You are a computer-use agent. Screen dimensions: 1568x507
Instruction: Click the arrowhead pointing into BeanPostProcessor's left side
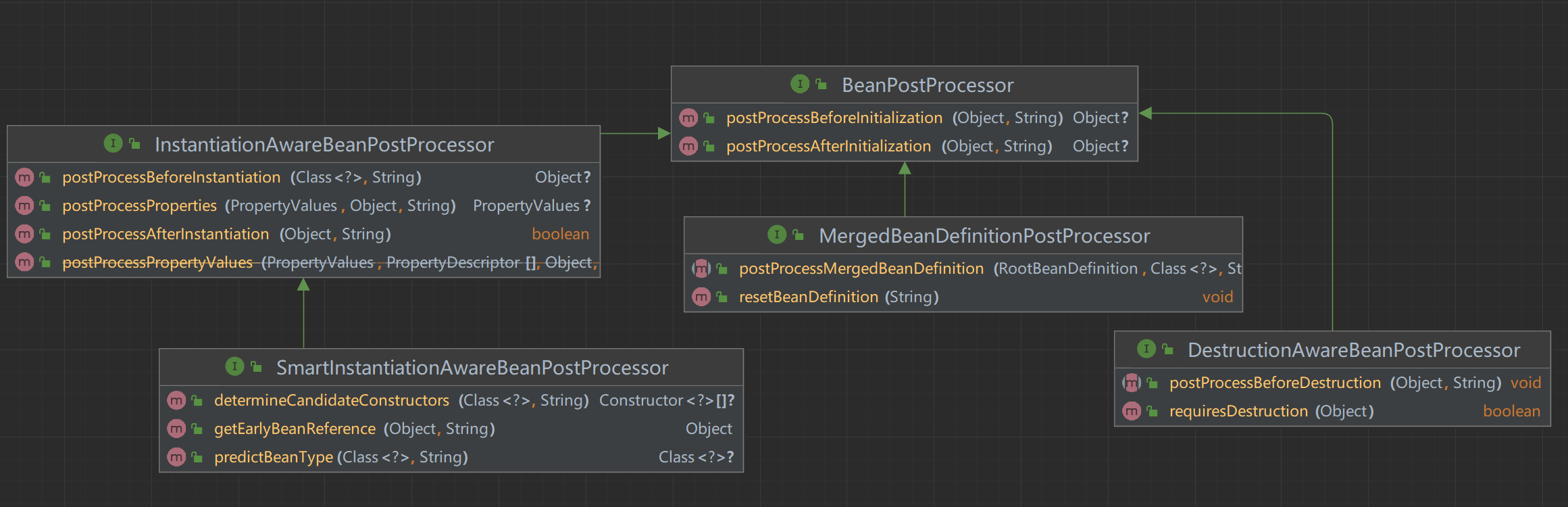pos(664,133)
